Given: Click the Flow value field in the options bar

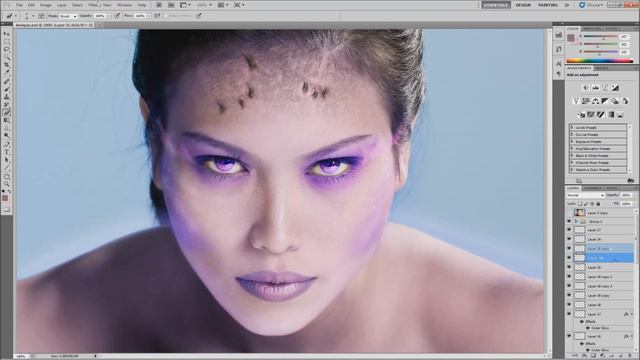Looking at the screenshot, I should pos(140,16).
